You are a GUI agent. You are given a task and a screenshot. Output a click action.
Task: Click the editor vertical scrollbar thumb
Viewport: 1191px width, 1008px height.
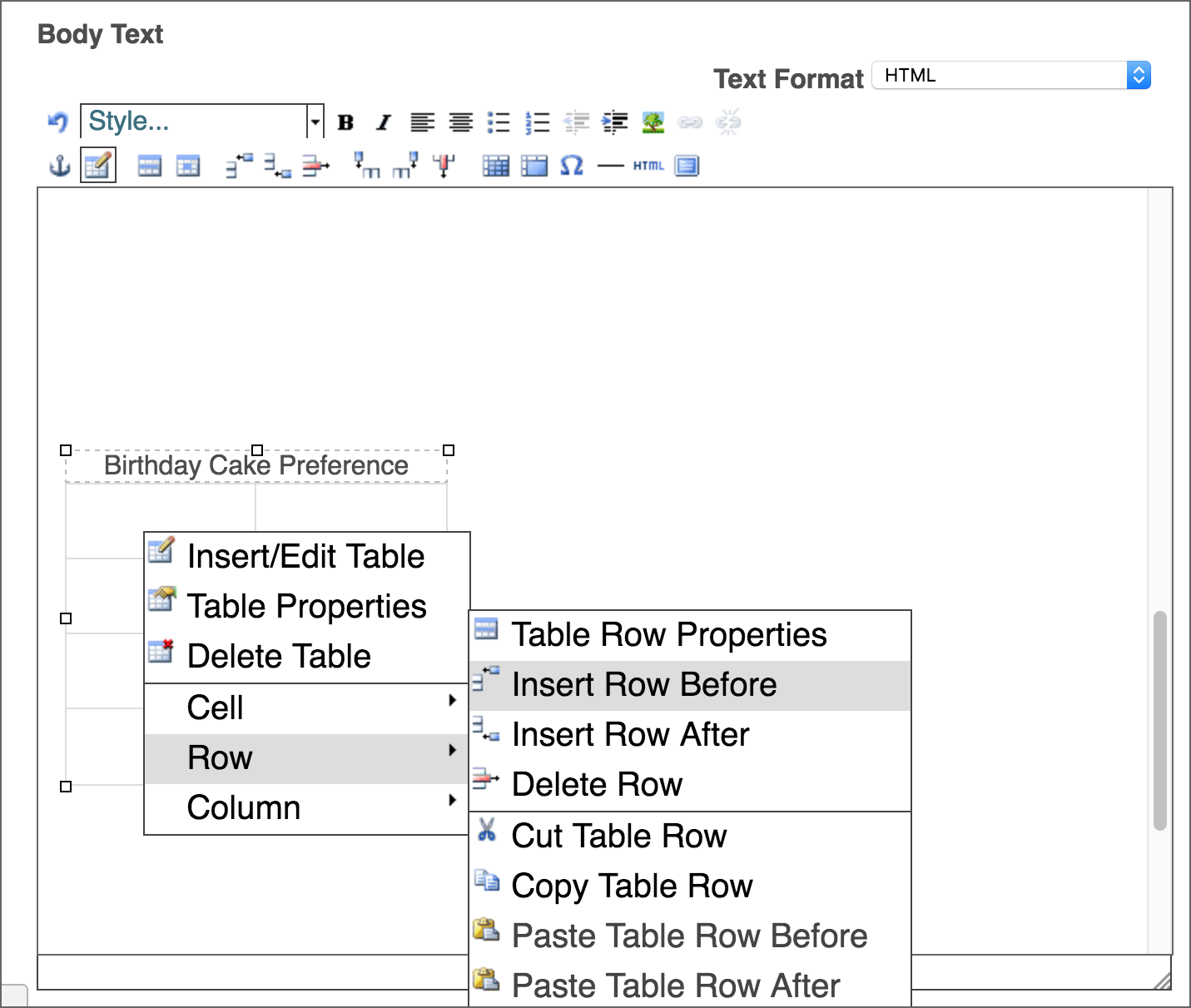(x=1159, y=721)
